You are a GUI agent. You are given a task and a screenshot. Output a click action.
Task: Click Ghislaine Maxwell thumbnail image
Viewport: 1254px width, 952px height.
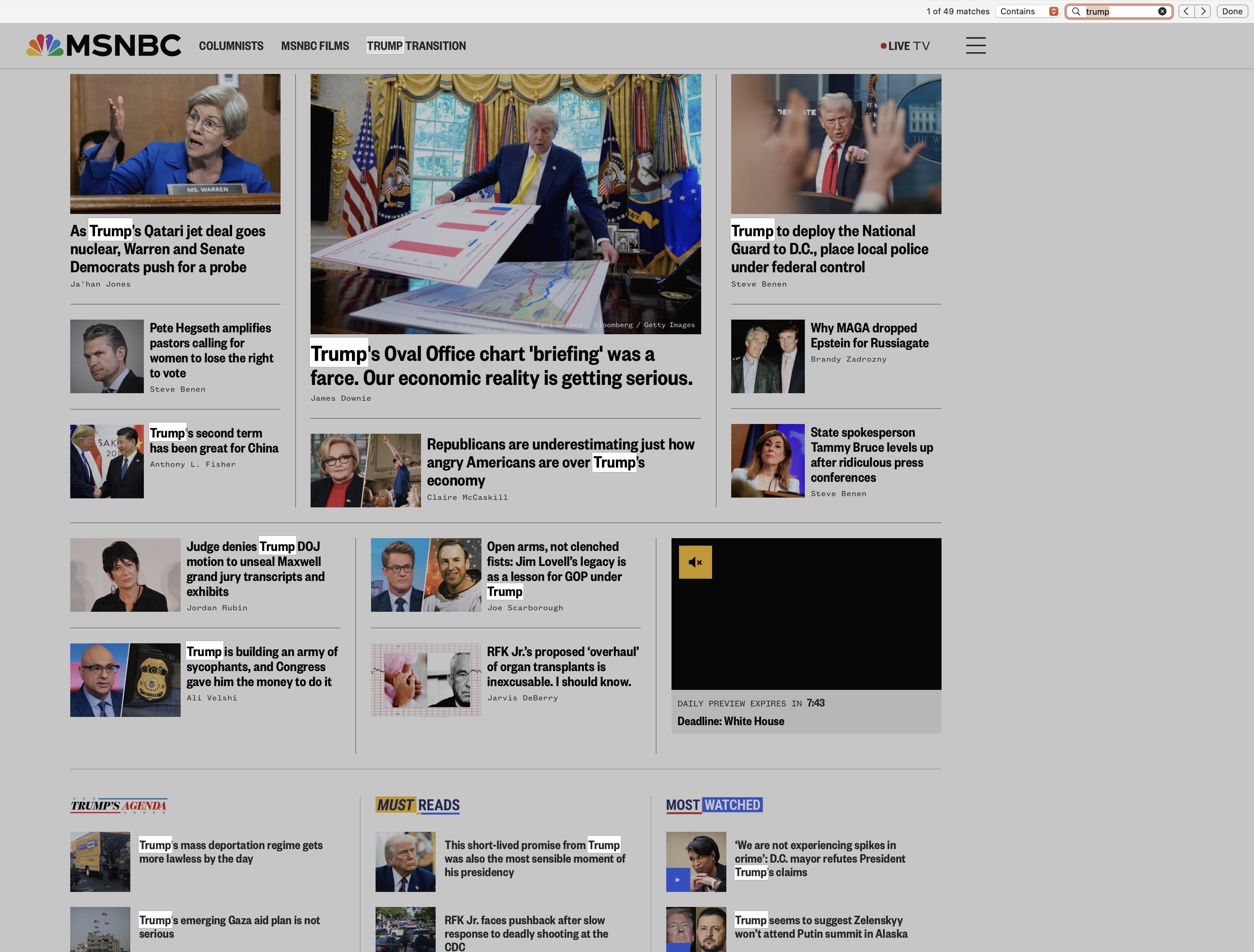pyautogui.click(x=125, y=575)
